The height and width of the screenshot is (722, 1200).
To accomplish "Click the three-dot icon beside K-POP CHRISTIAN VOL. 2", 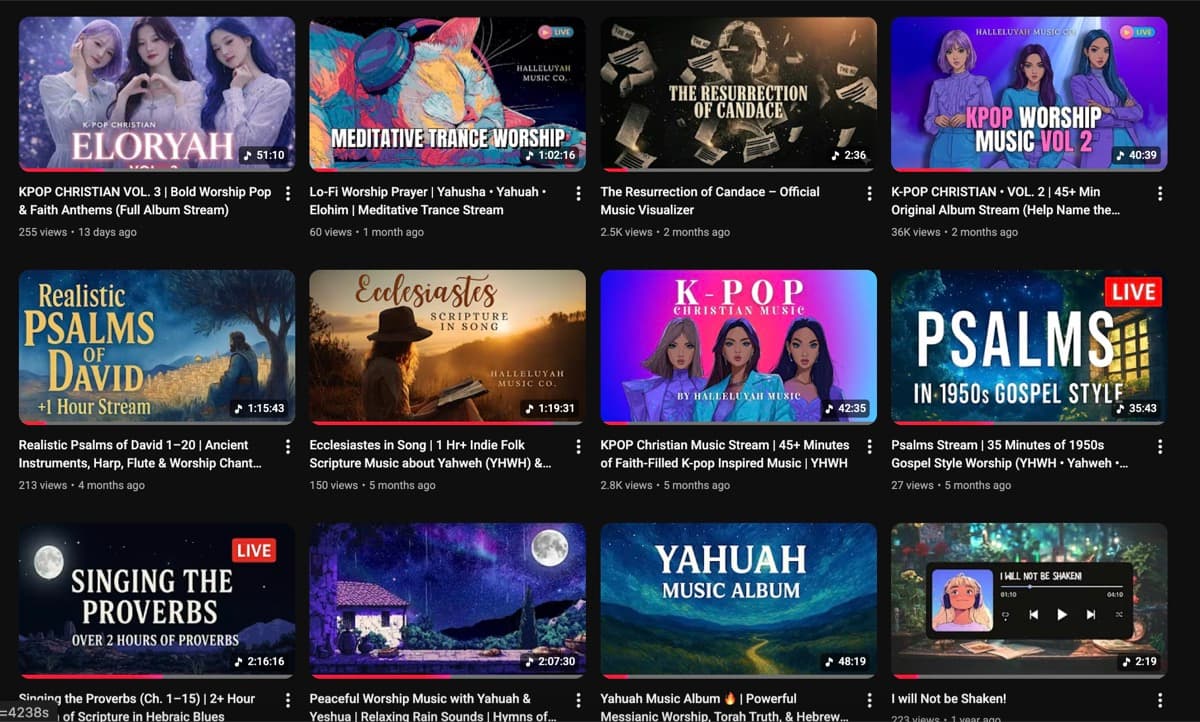I will pyautogui.click(x=1160, y=195).
